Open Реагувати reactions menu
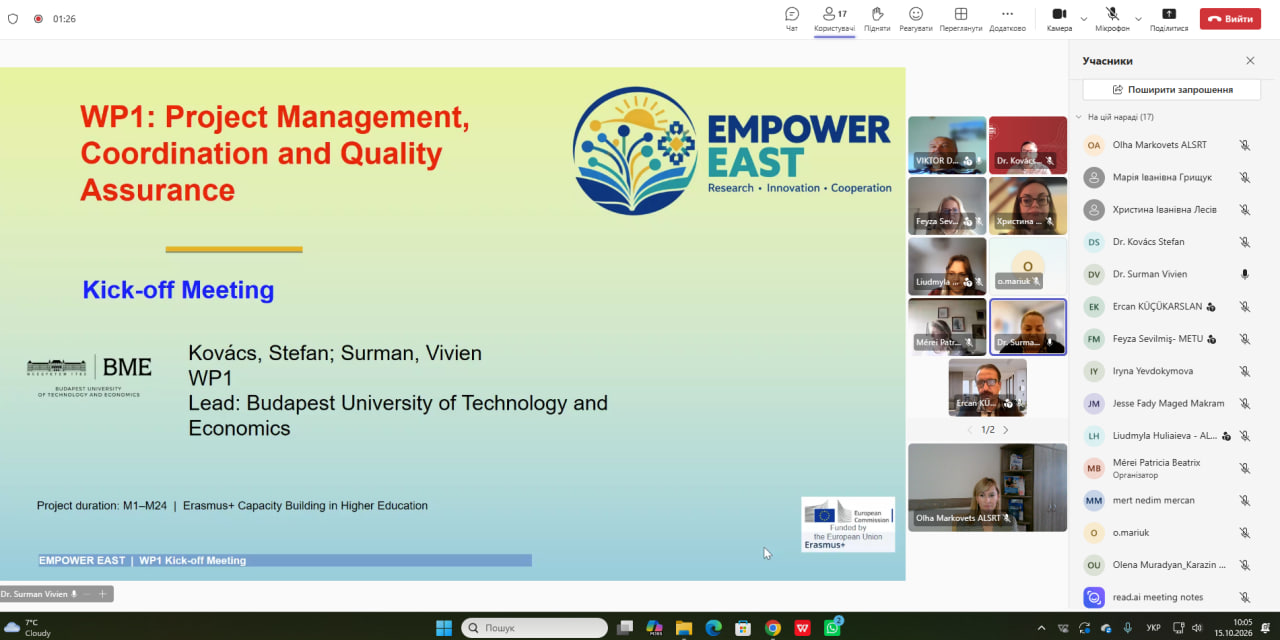This screenshot has width=1280, height=640. (x=915, y=18)
